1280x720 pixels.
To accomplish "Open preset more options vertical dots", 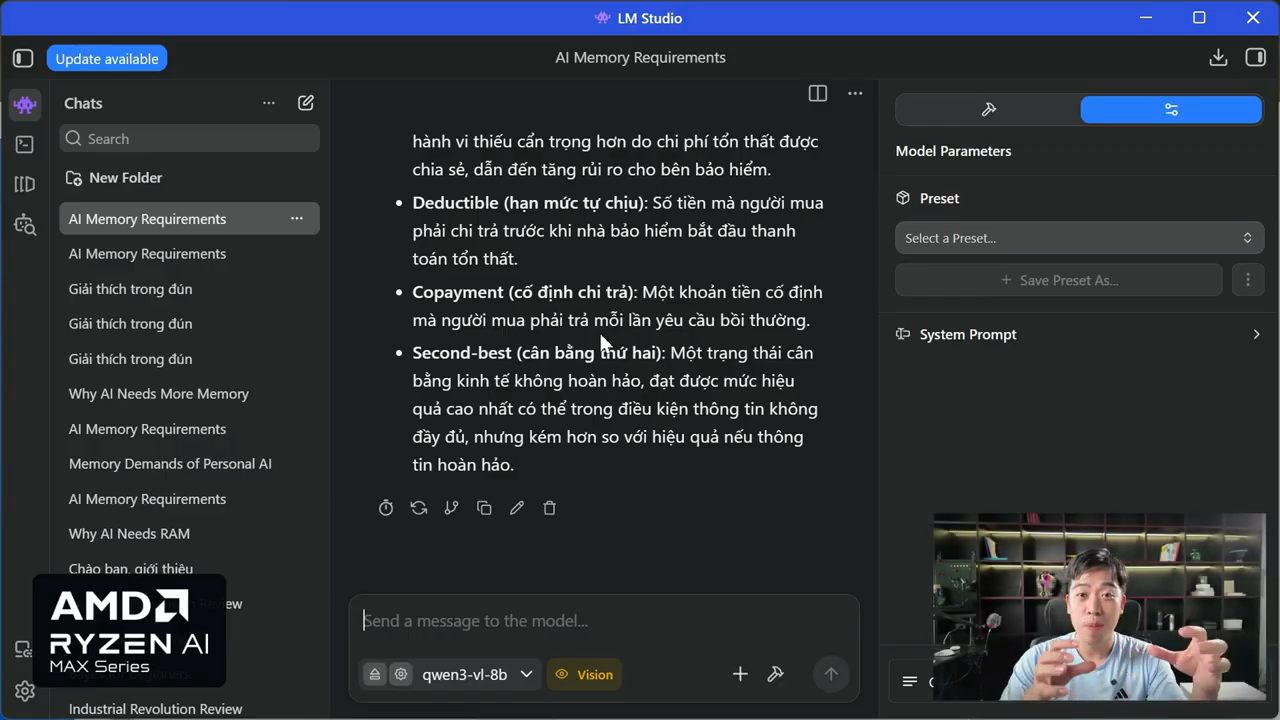I will 1247,280.
